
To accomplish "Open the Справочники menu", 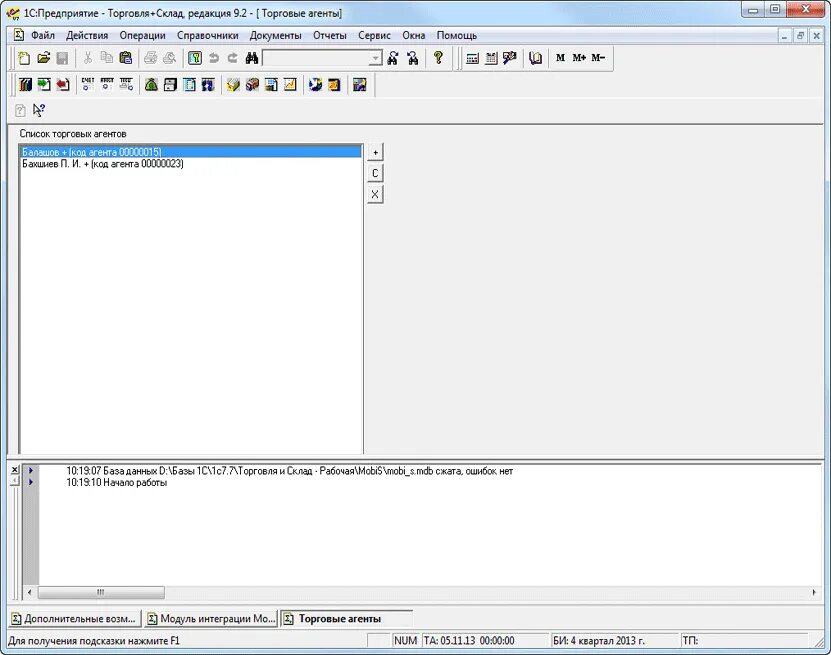I will click(208, 36).
